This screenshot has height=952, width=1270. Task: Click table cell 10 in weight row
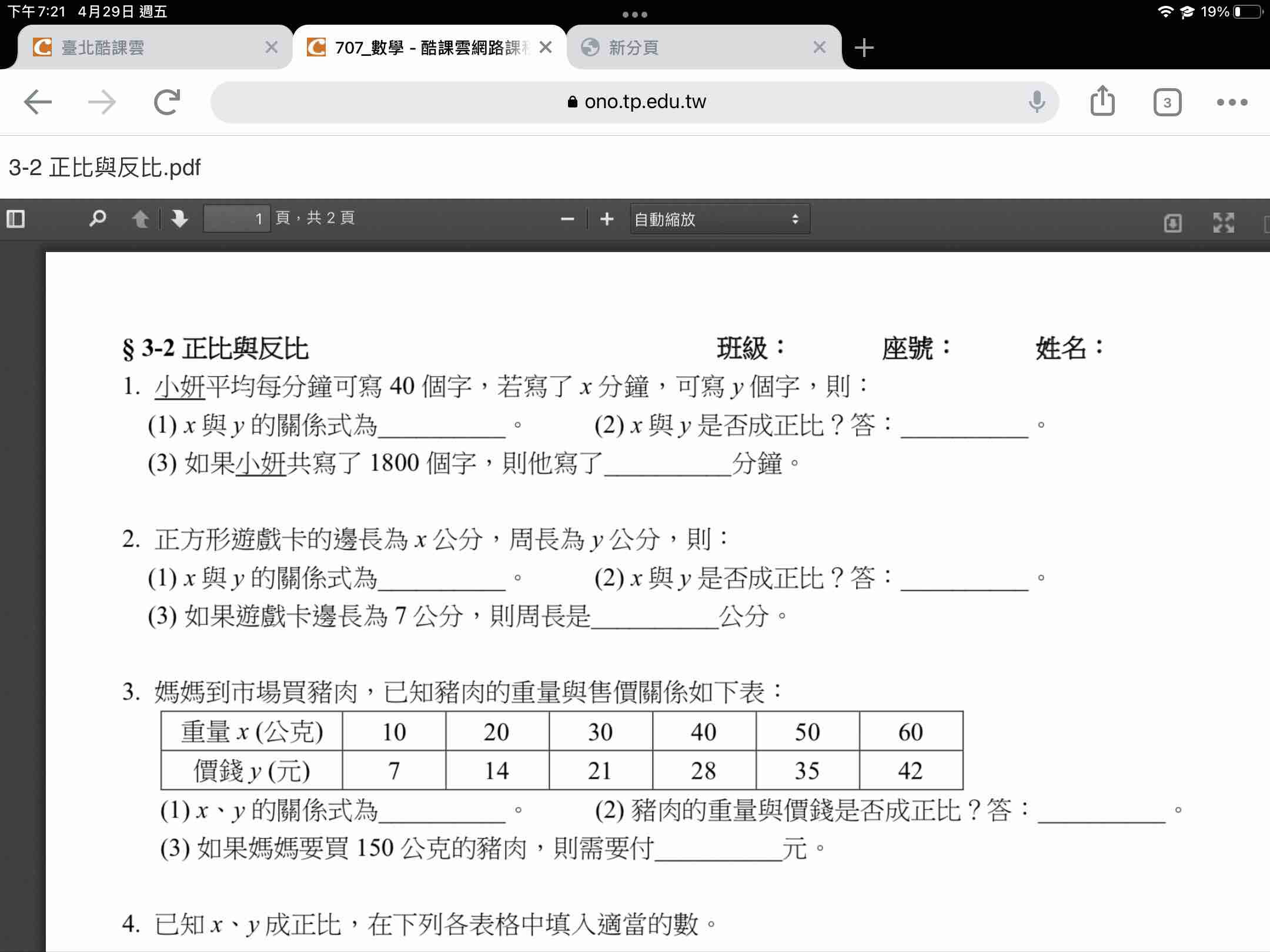click(394, 732)
